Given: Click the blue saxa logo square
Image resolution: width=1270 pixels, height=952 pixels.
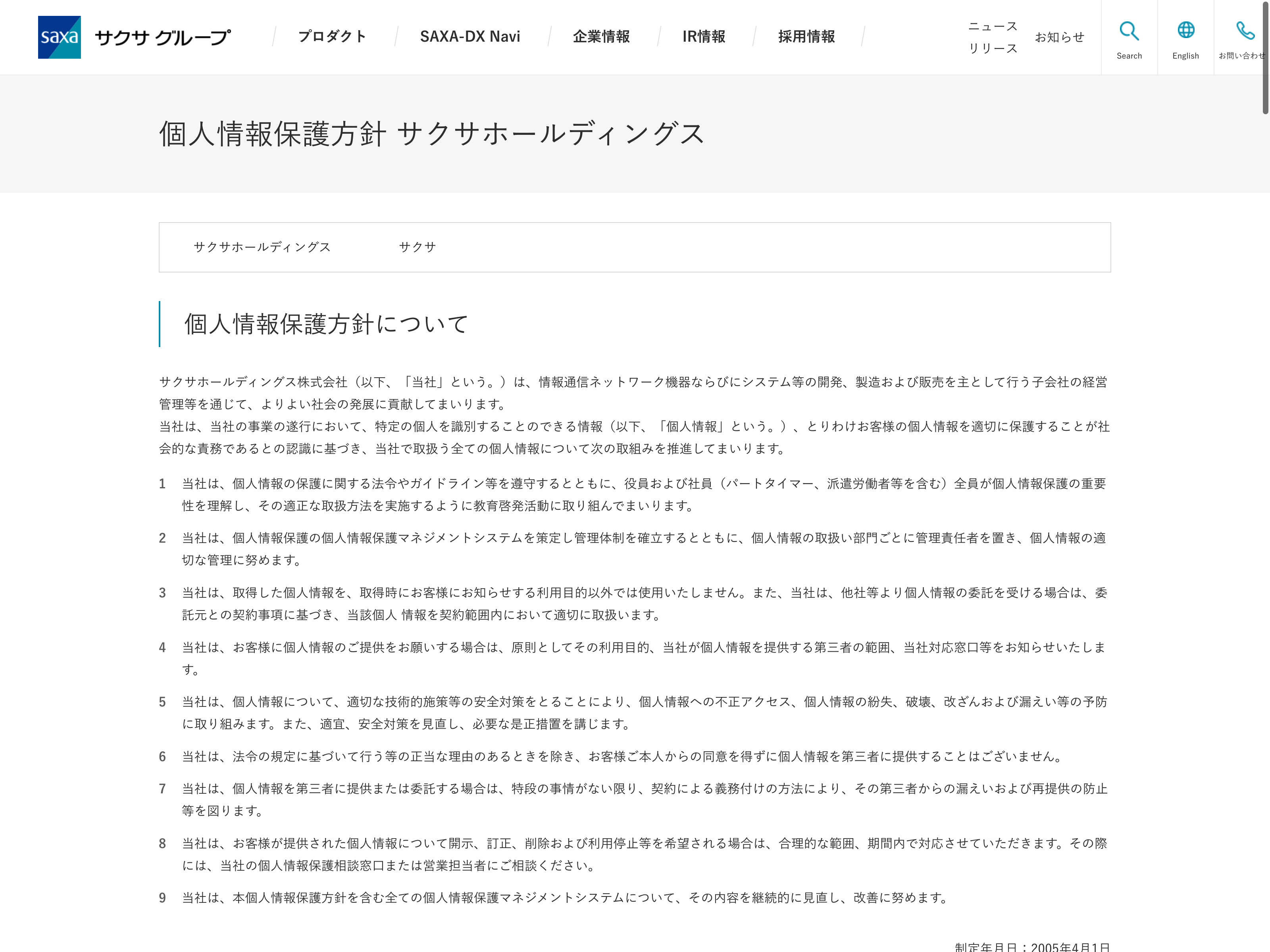Looking at the screenshot, I should tap(59, 37).
